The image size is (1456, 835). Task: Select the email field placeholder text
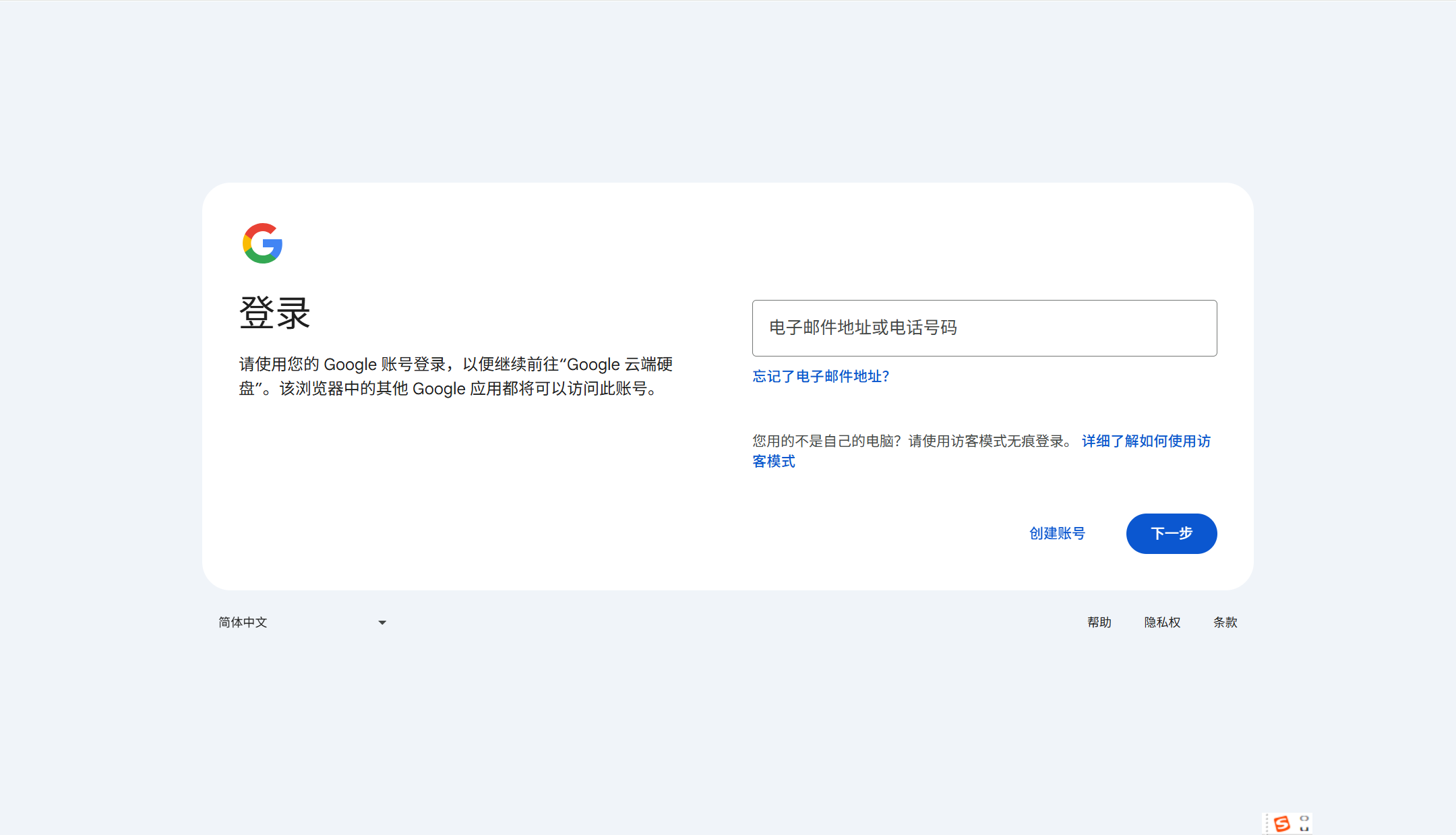coord(863,328)
